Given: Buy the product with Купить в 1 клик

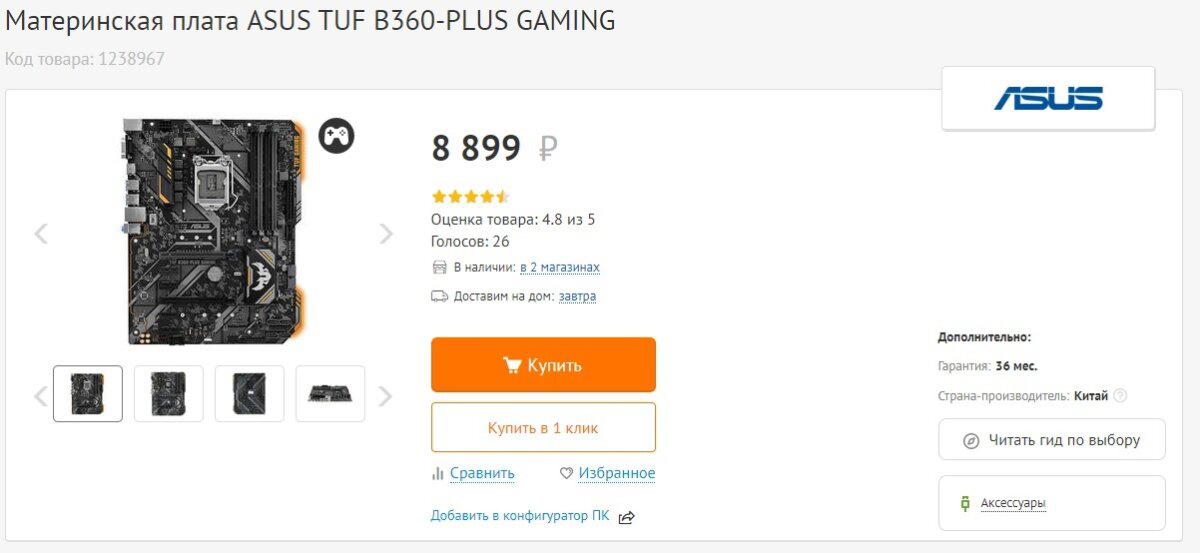Looking at the screenshot, I should tap(543, 427).
